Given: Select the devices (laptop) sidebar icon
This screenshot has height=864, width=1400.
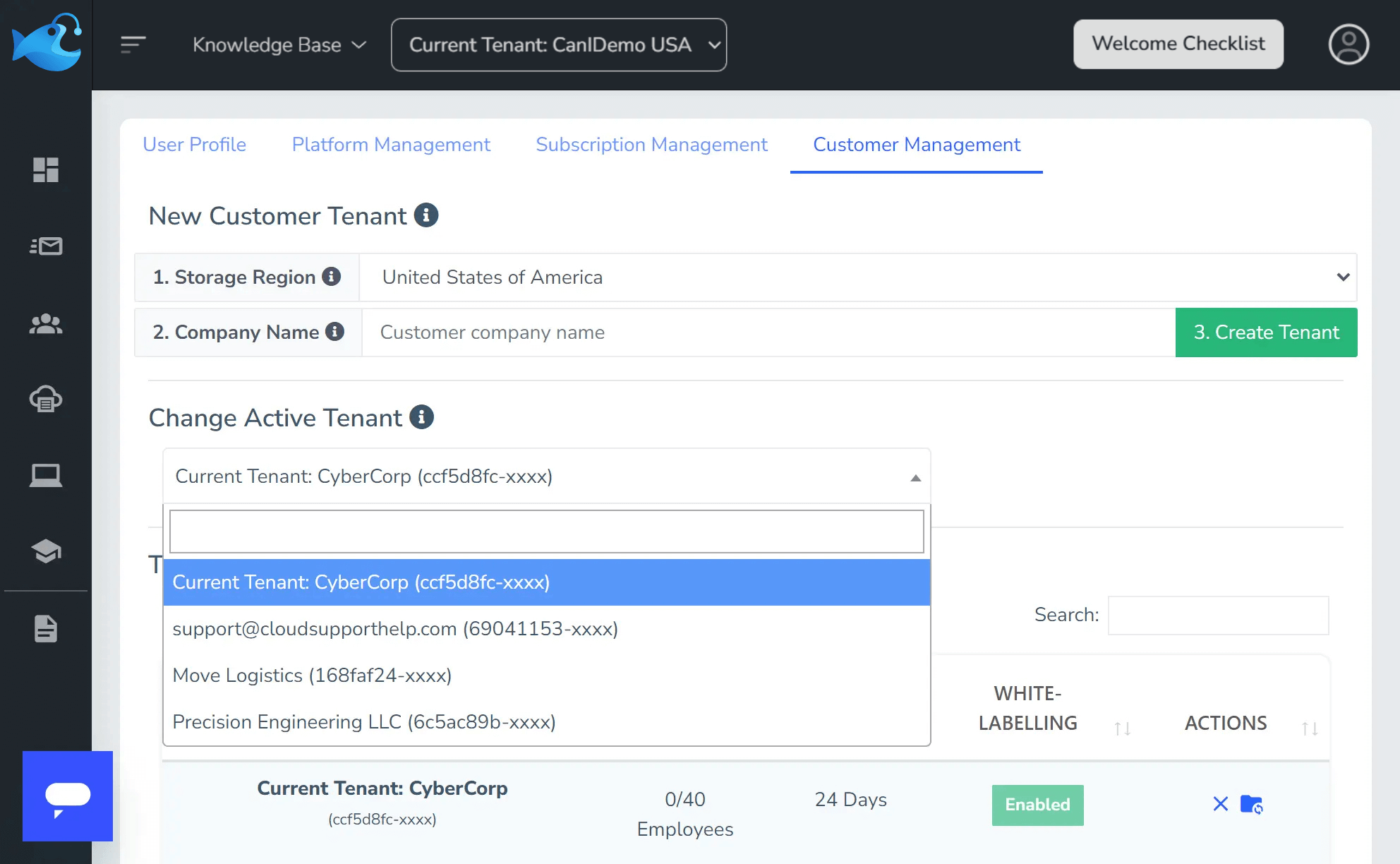Looking at the screenshot, I should coord(45,475).
